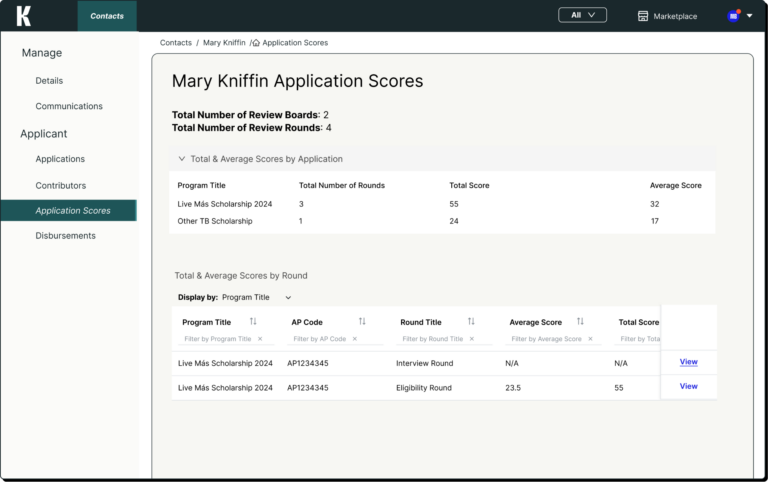Click View for the Eligibility Round
768x482 pixels.
689,386
